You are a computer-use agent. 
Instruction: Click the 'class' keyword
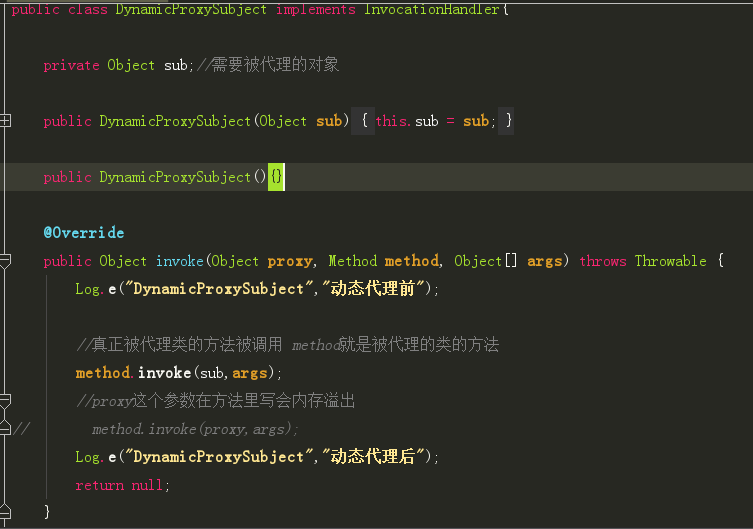[87, 9]
